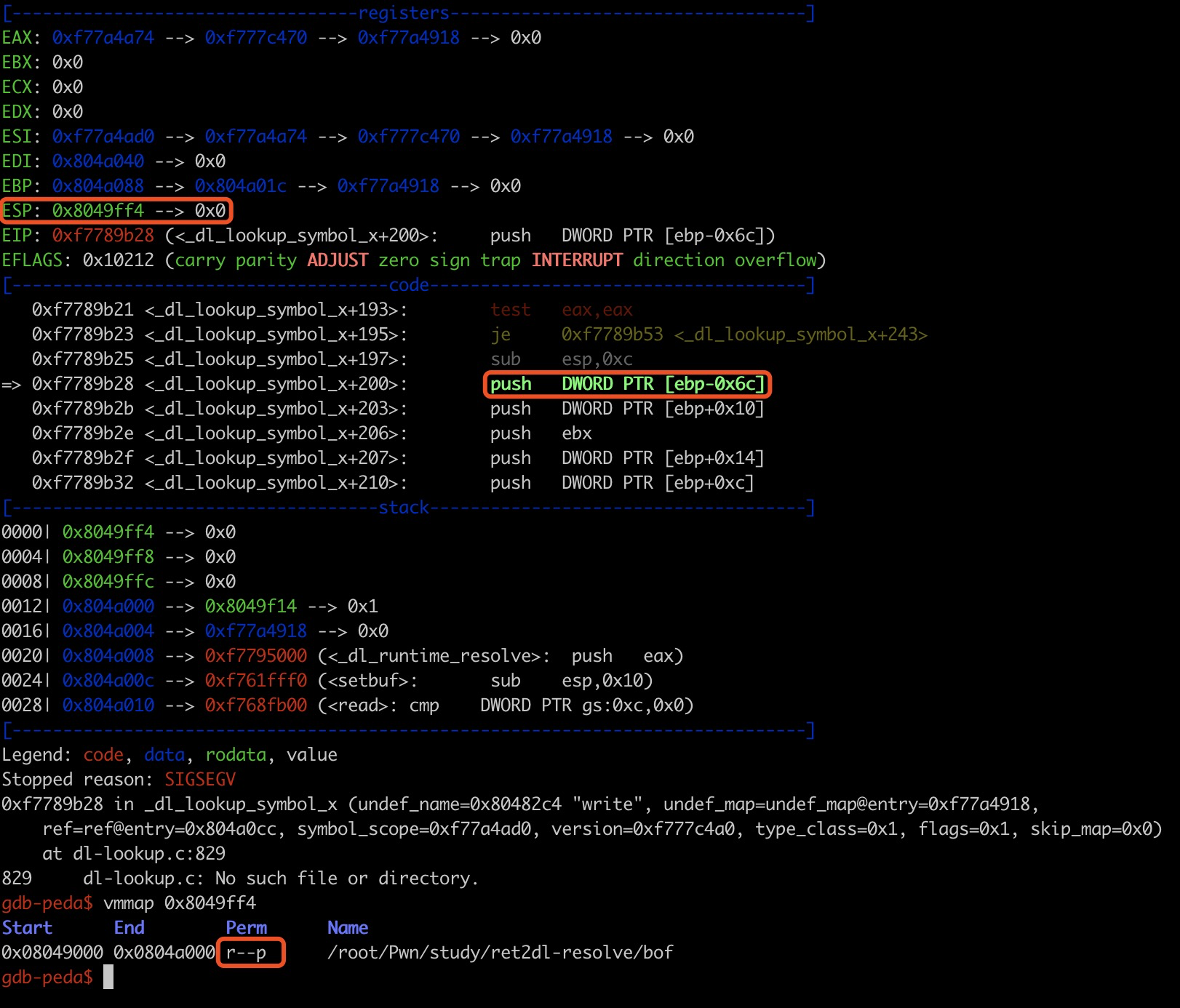Click ESI address 0xf77a4ad0
Image resolution: width=1180 pixels, height=1008 pixels.
pyautogui.click(x=103, y=137)
